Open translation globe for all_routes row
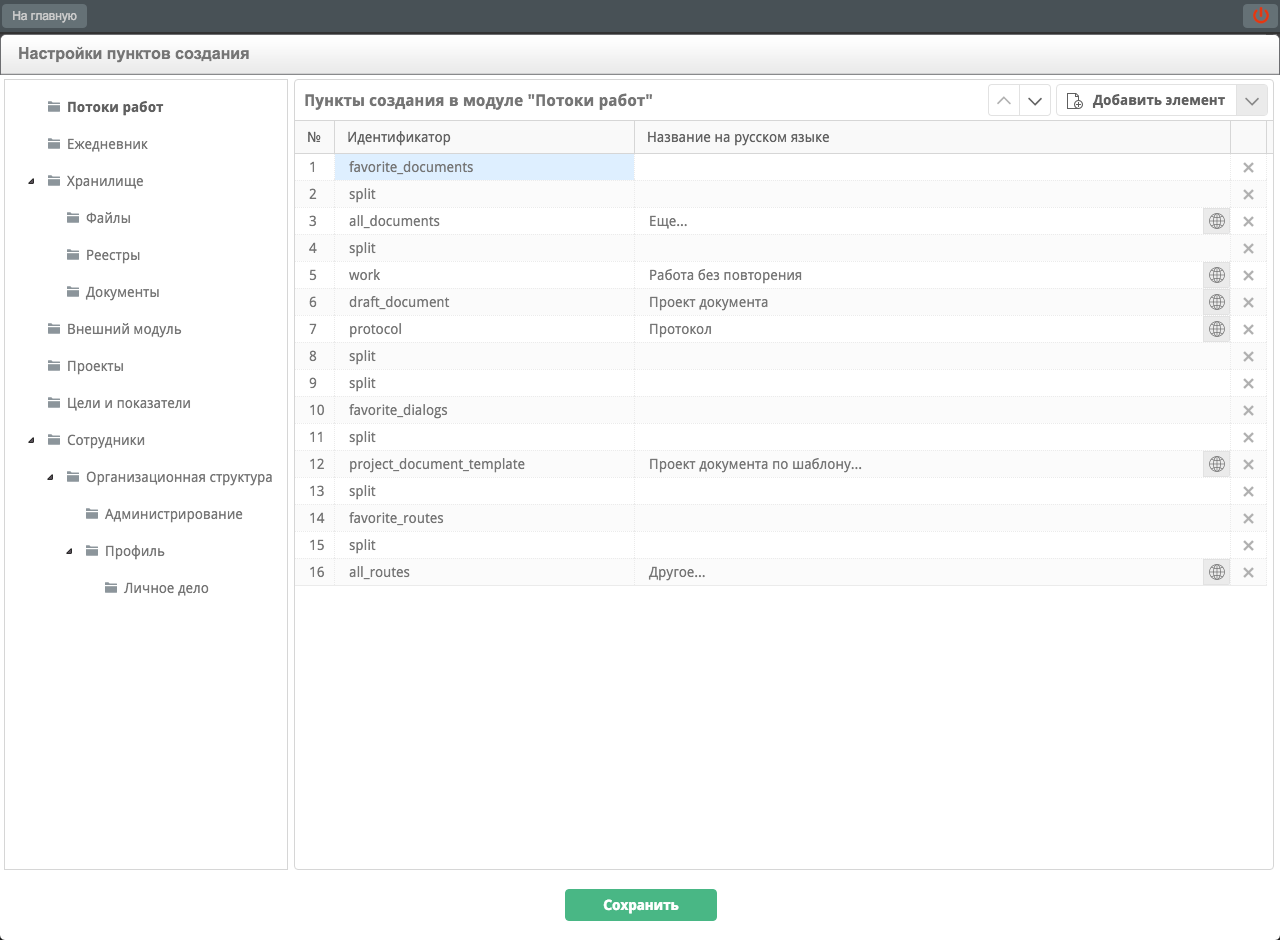The height and width of the screenshot is (940, 1280). tap(1216, 572)
